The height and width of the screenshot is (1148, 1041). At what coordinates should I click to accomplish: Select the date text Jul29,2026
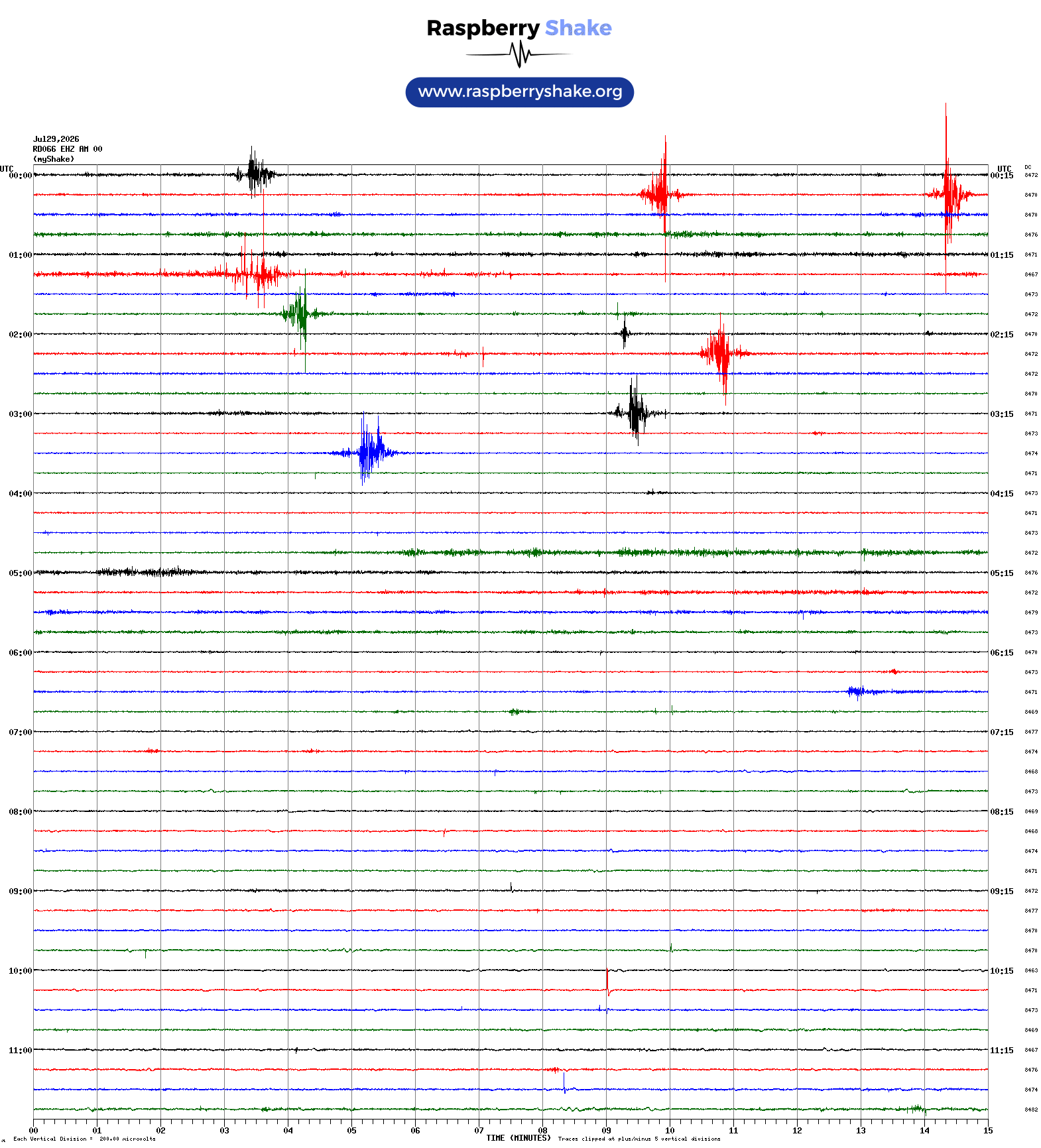tap(56, 139)
